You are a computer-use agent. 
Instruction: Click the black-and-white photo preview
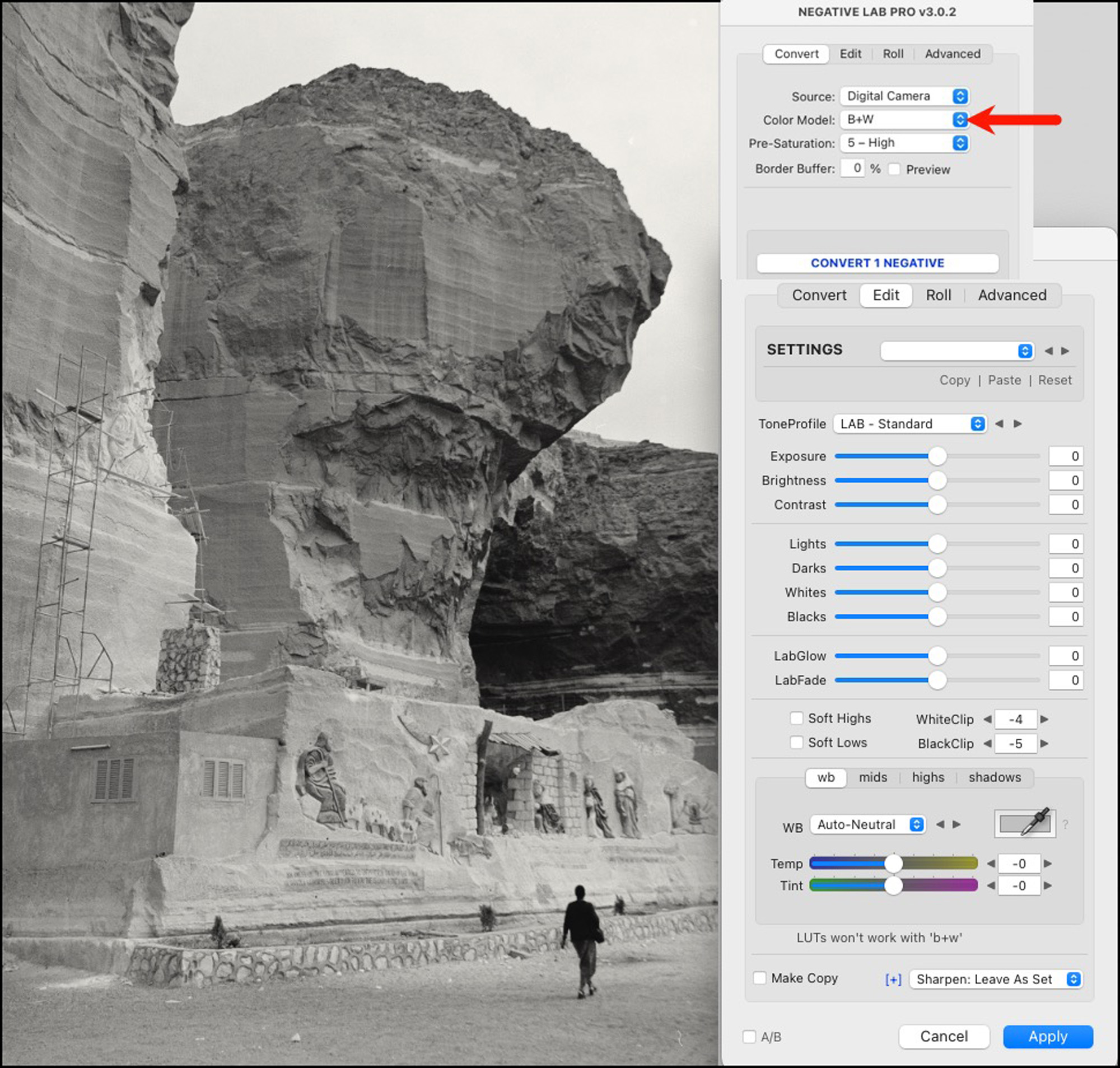360,534
